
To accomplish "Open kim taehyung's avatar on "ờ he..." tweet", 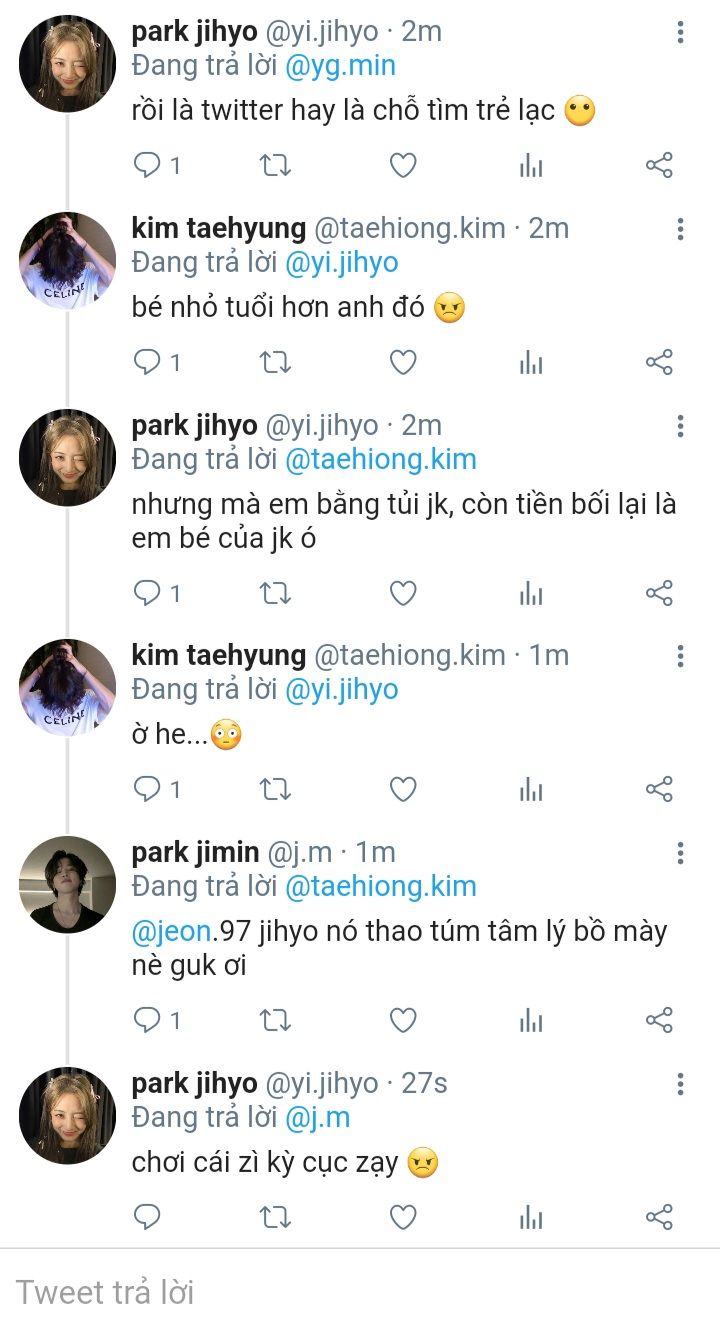I will [67, 687].
